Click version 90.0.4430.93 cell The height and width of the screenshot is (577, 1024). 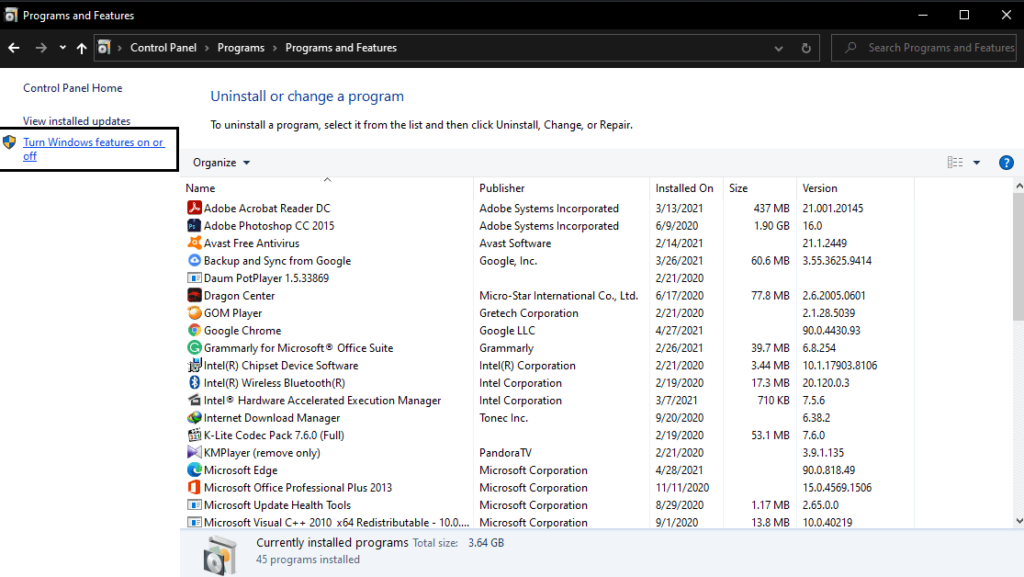(x=831, y=330)
